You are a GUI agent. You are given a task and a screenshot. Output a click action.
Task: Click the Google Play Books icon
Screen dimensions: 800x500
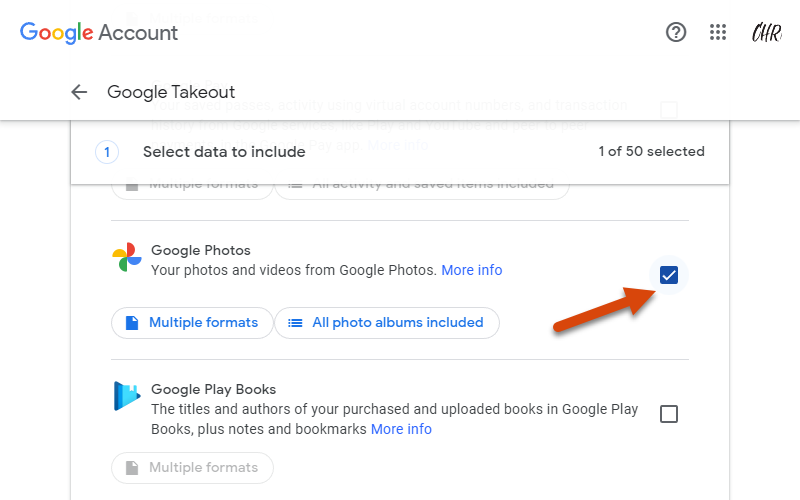click(x=127, y=396)
